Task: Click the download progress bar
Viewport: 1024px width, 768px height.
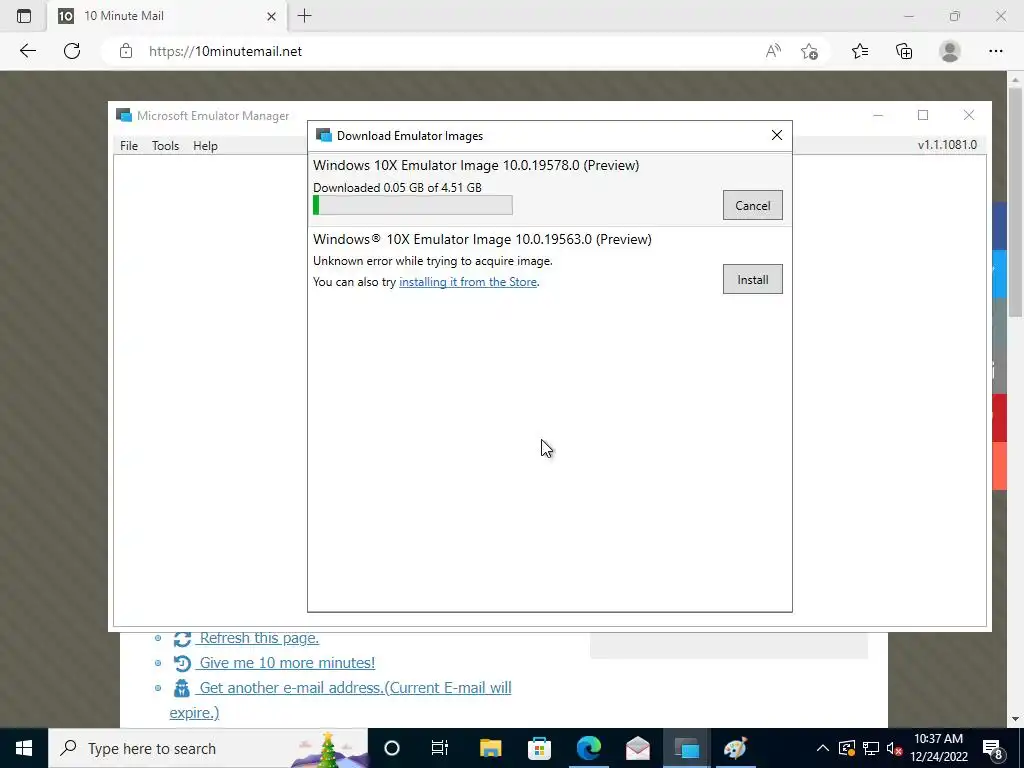Action: tap(413, 205)
